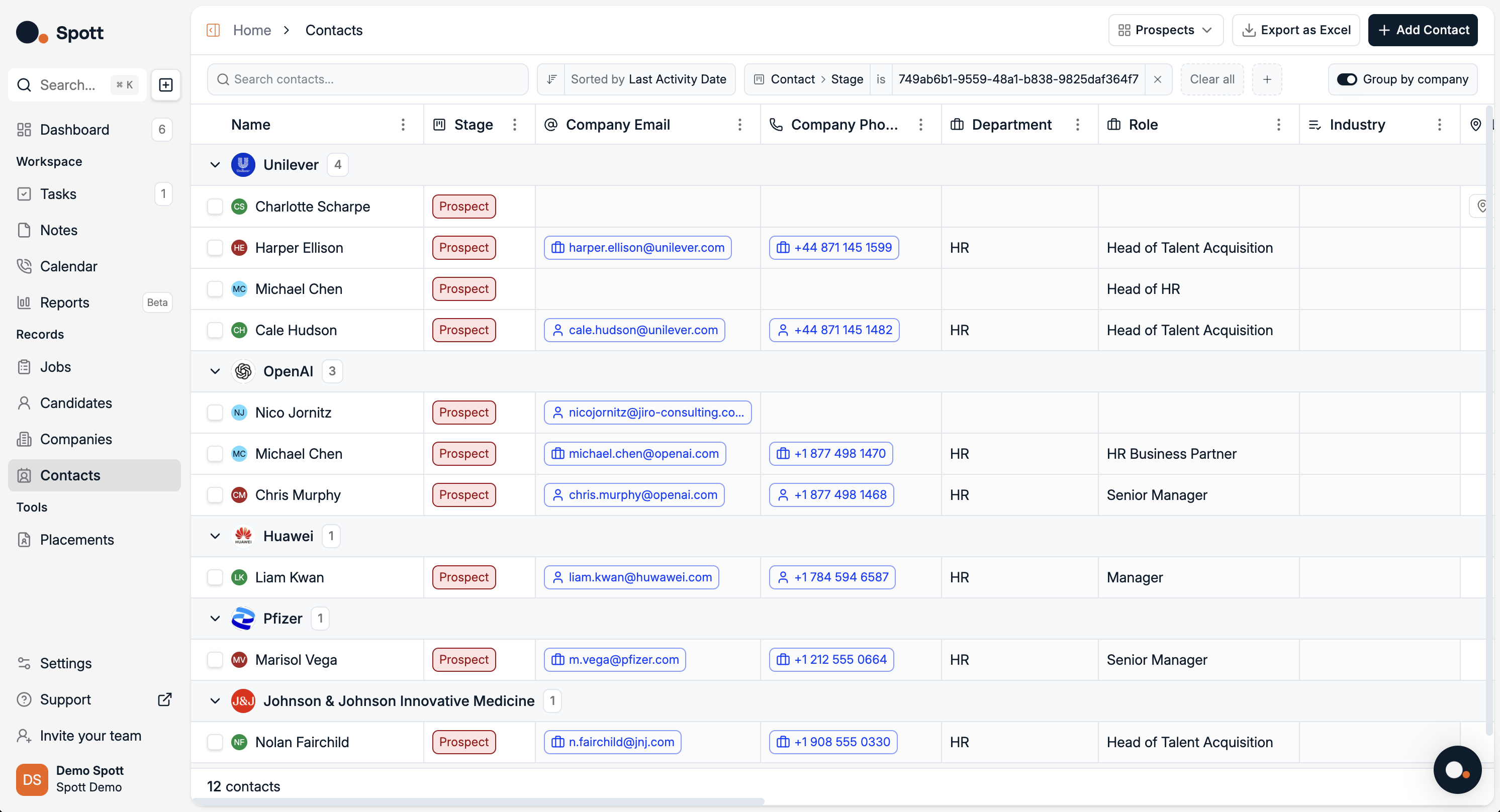Click the Pfizer company logo
Screen dimensions: 1500x812
click(x=243, y=618)
